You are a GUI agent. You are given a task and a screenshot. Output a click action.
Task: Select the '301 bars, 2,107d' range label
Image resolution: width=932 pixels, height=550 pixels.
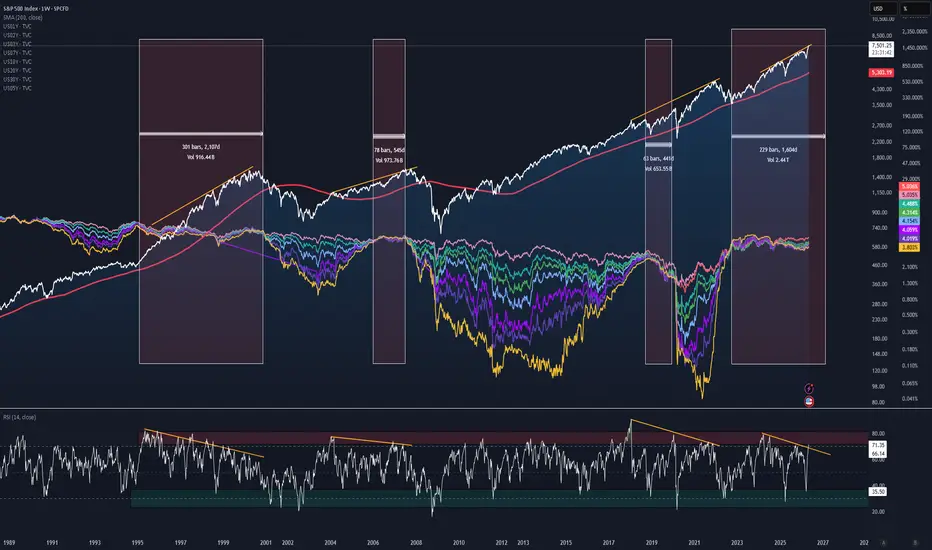point(201,147)
